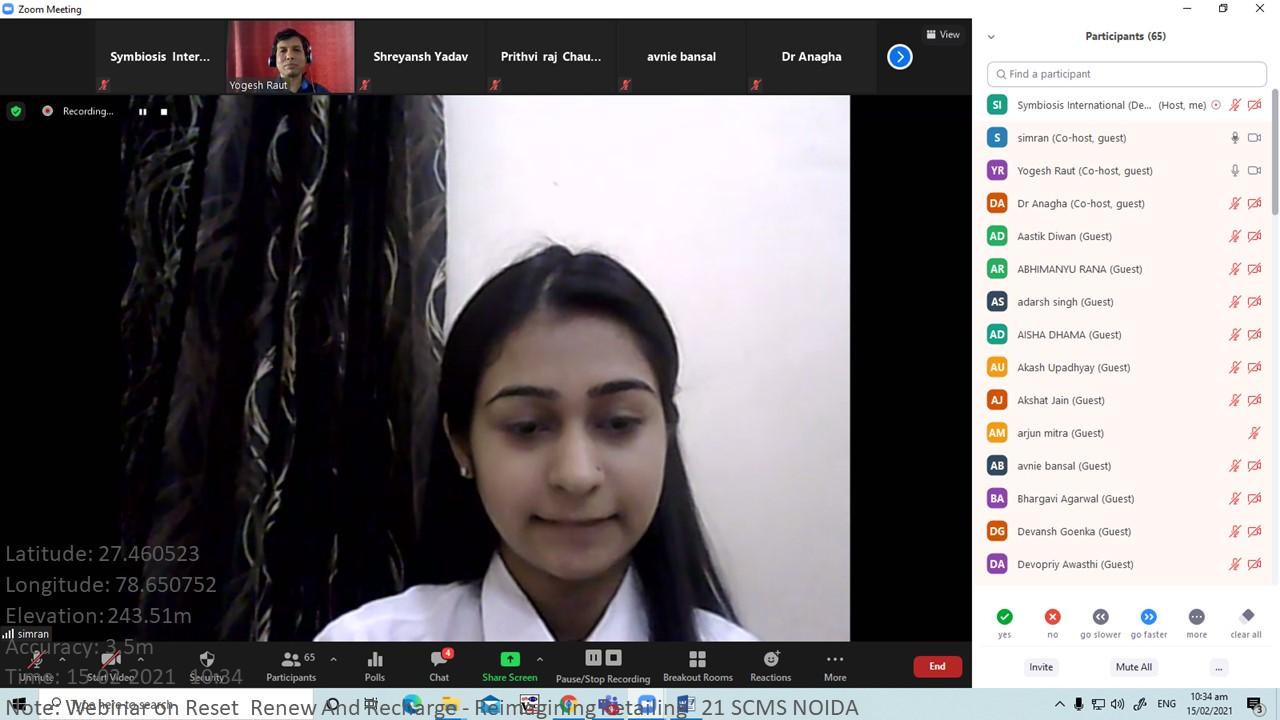The height and width of the screenshot is (720, 1280).
Task: Open Breakout Rooms
Action: tap(698, 665)
